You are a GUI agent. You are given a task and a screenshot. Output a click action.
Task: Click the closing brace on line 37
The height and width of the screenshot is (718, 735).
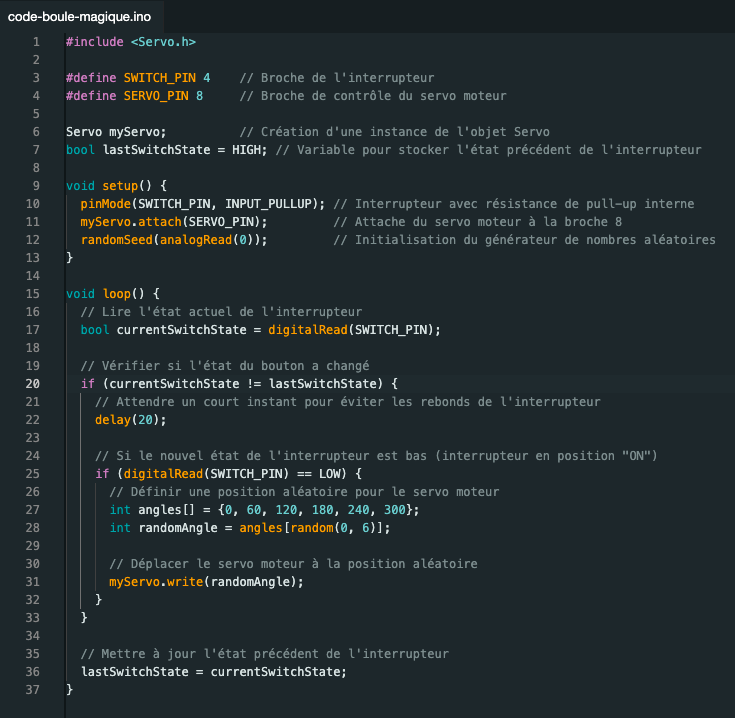(69, 690)
